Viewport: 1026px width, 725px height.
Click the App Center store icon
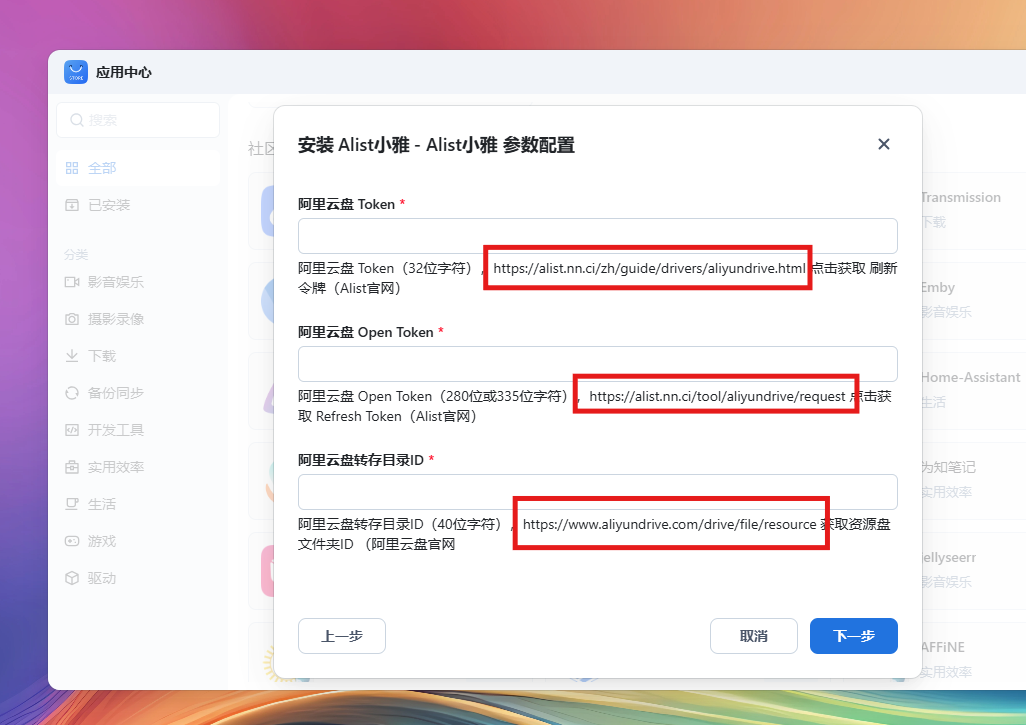tap(76, 72)
